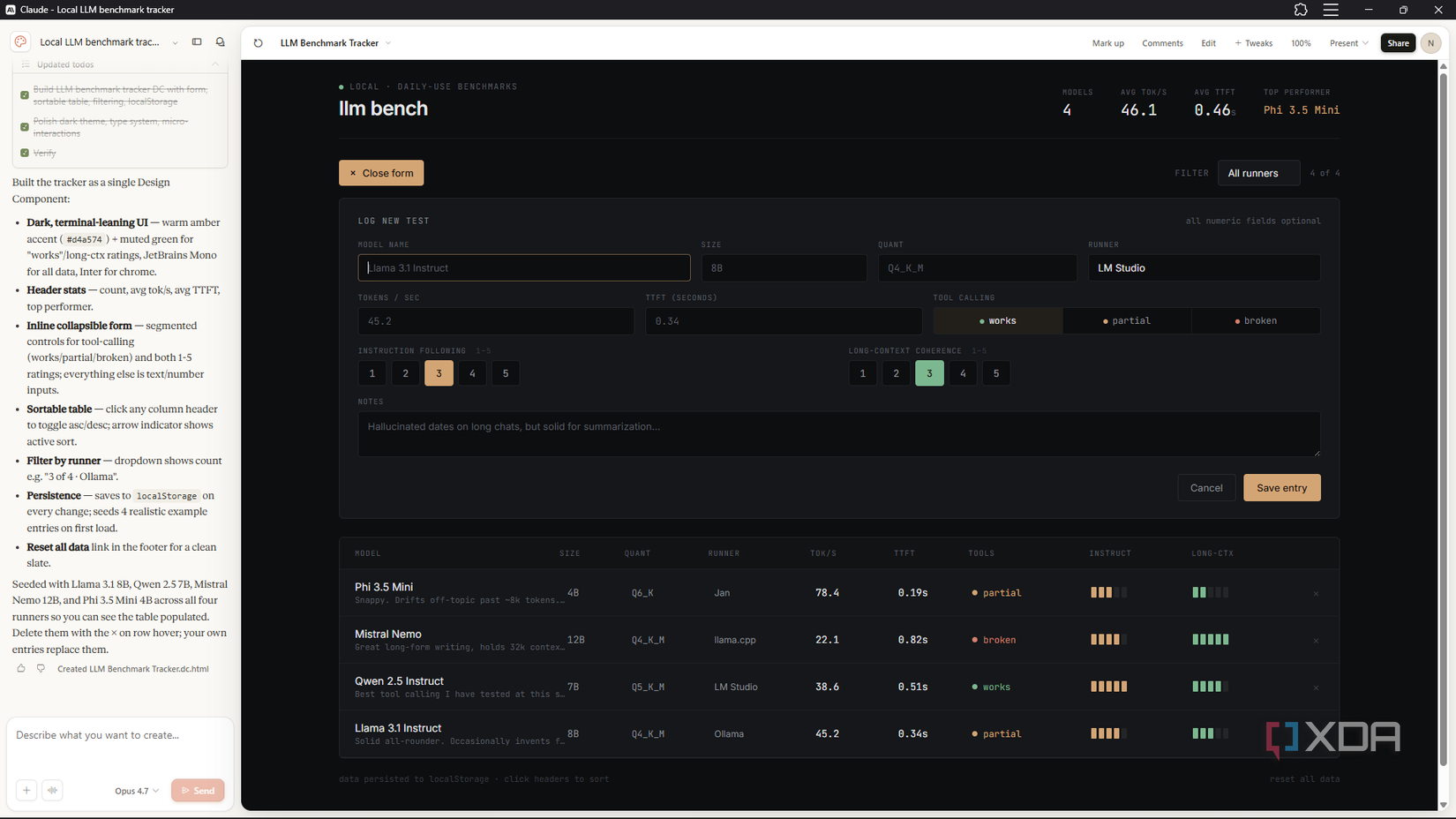Click the plus attach icon in chat box
This screenshot has width=1456, height=819.
(x=26, y=790)
